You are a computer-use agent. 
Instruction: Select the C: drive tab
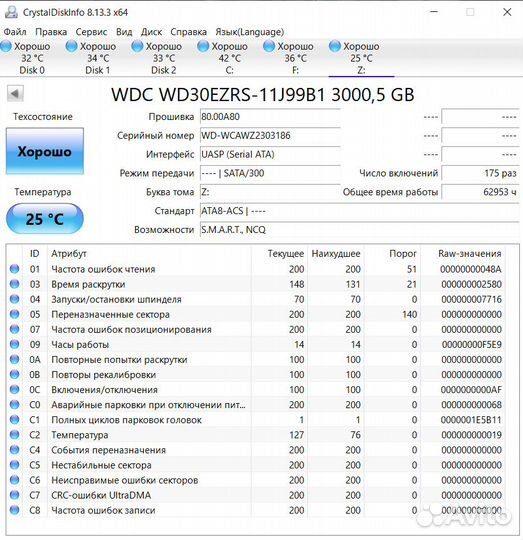[229, 58]
